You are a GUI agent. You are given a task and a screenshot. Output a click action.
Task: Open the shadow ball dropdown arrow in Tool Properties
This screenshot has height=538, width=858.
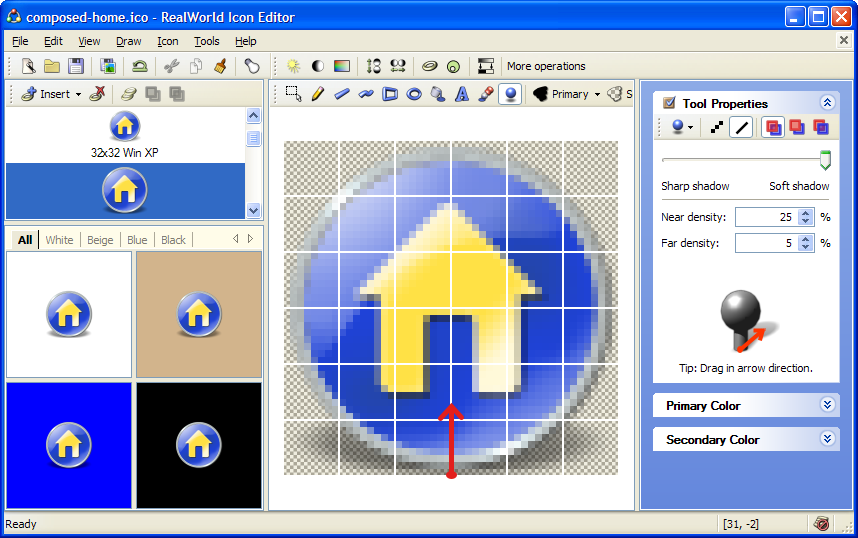(691, 128)
